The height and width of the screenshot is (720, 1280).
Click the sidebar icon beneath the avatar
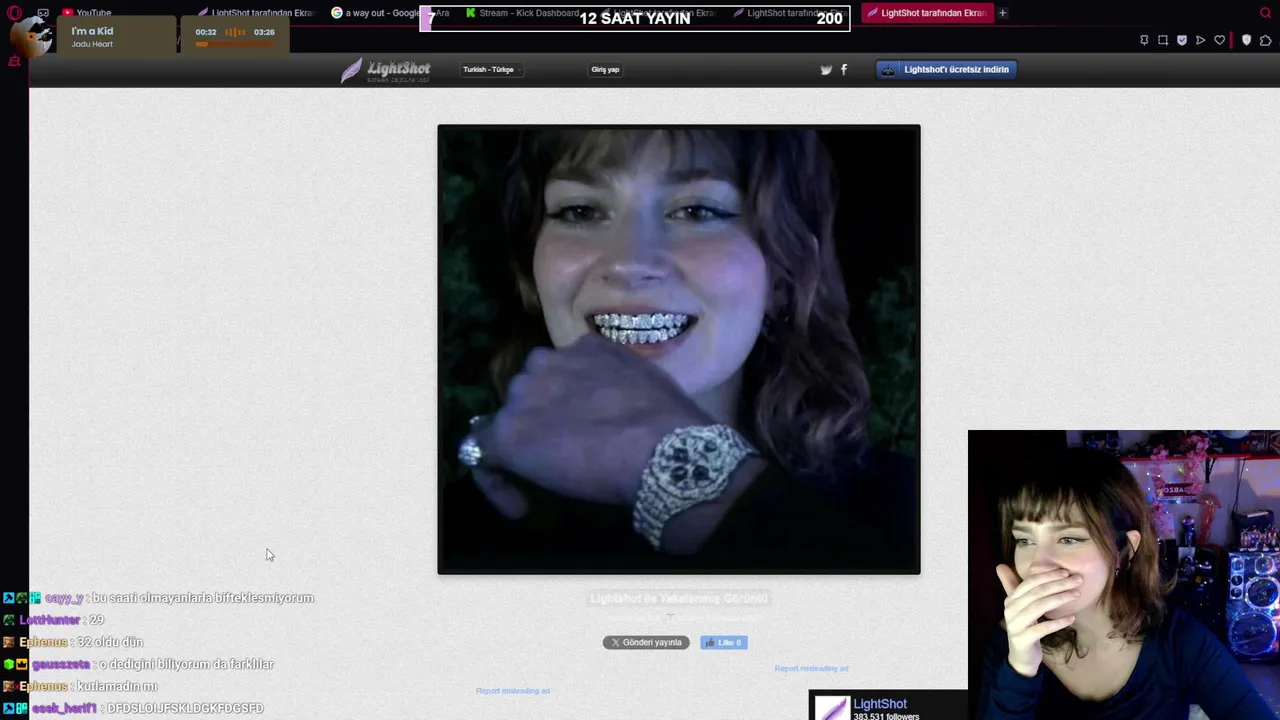click(x=14, y=61)
